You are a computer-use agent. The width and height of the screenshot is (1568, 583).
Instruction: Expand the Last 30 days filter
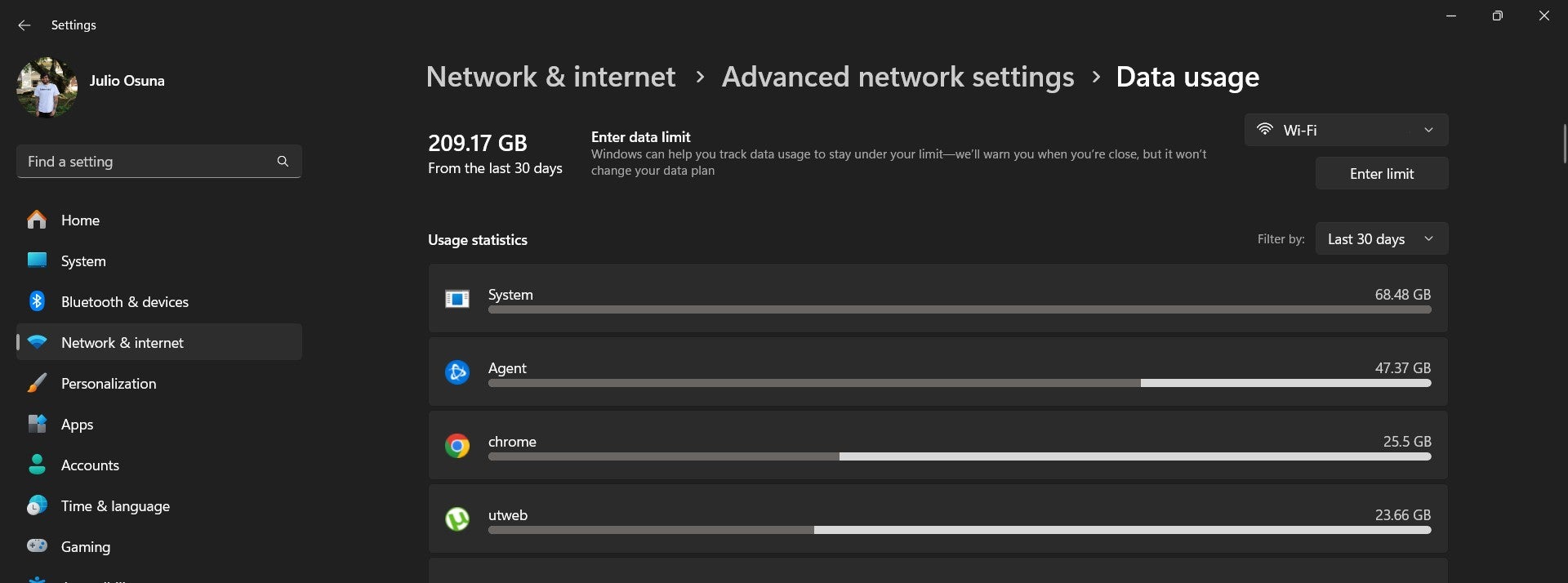click(1381, 239)
